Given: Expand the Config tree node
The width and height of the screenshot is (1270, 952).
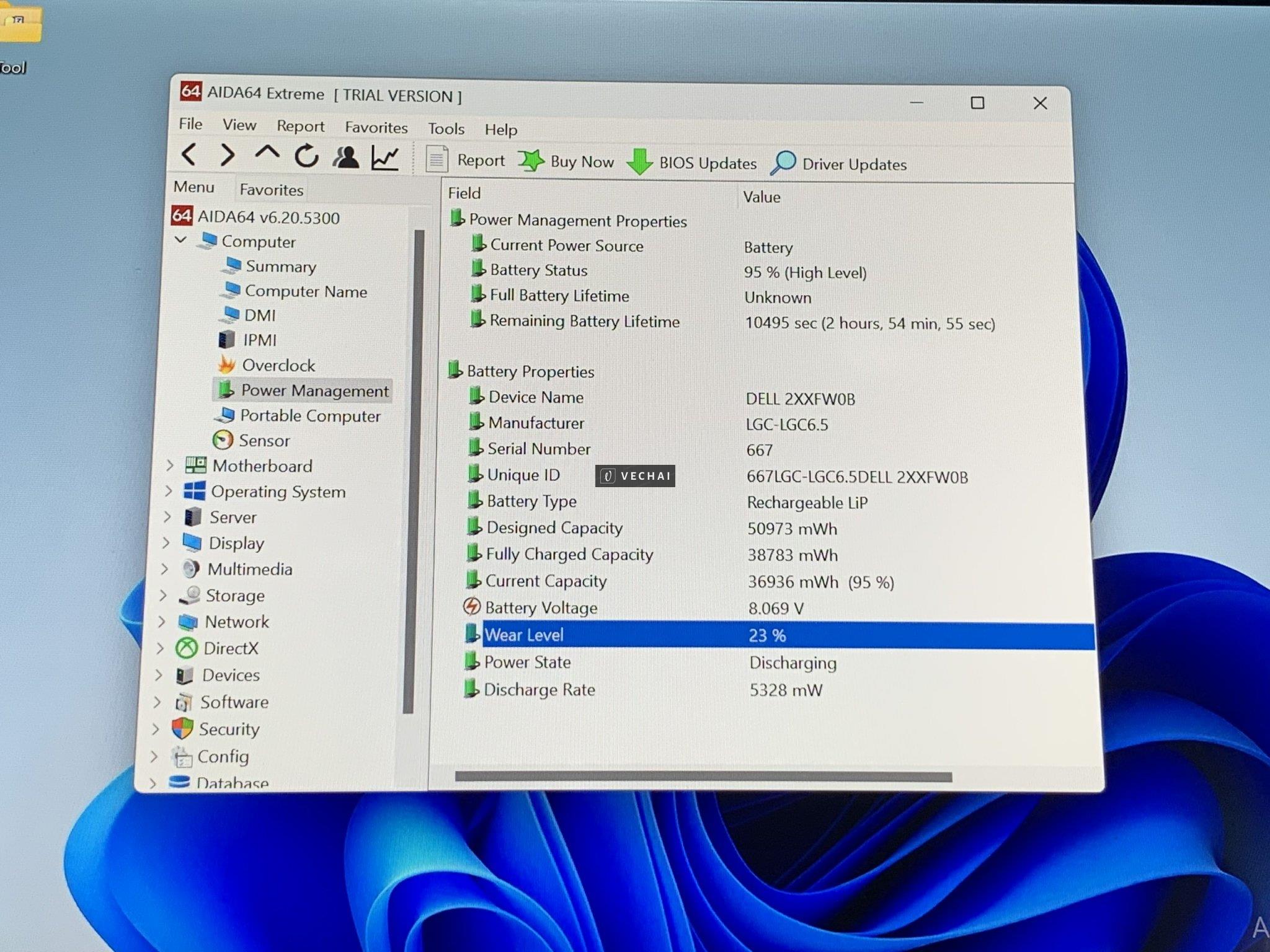Looking at the screenshot, I should (154, 756).
